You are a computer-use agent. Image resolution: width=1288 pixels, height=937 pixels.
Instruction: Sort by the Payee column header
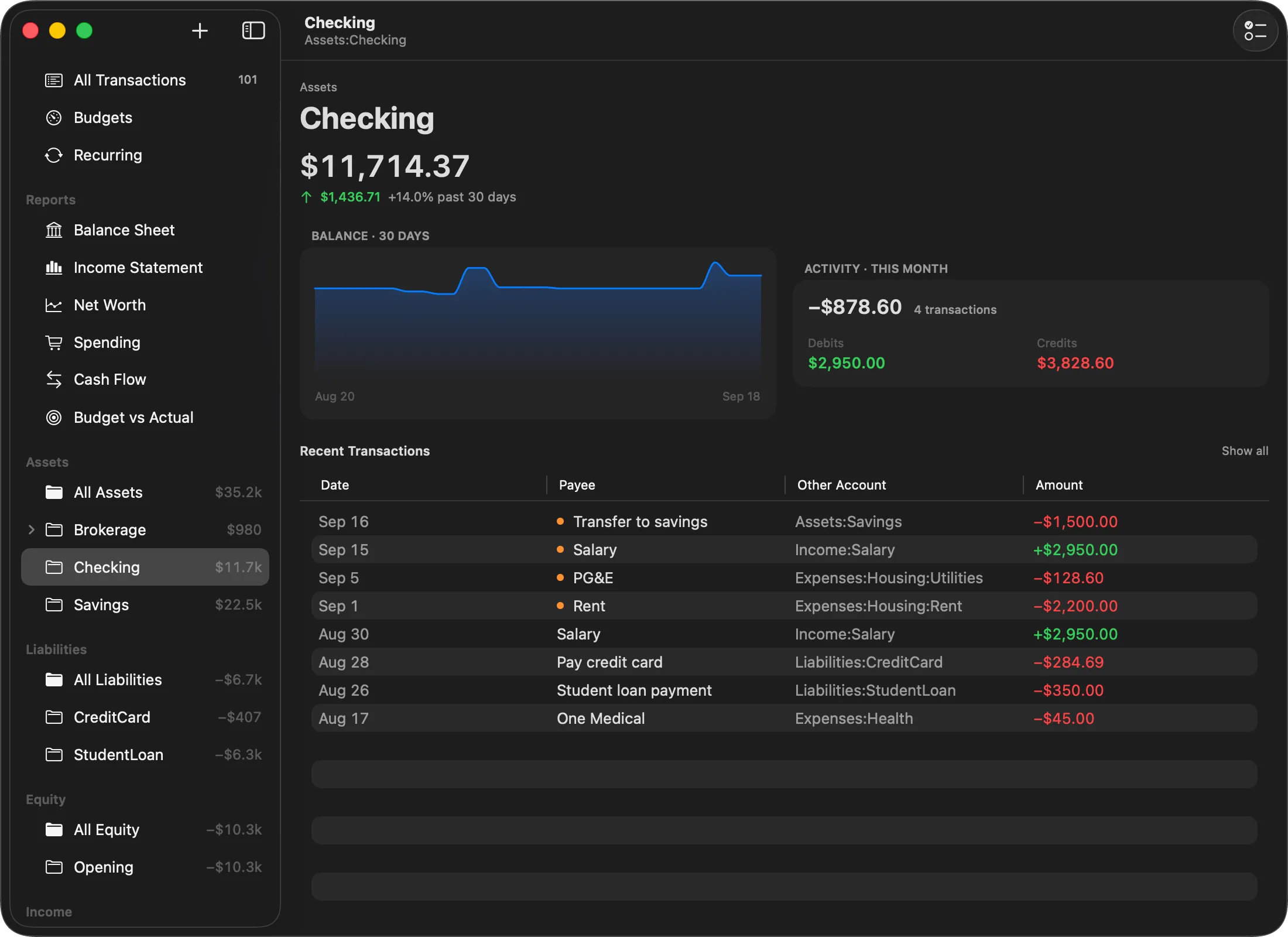[x=577, y=485]
